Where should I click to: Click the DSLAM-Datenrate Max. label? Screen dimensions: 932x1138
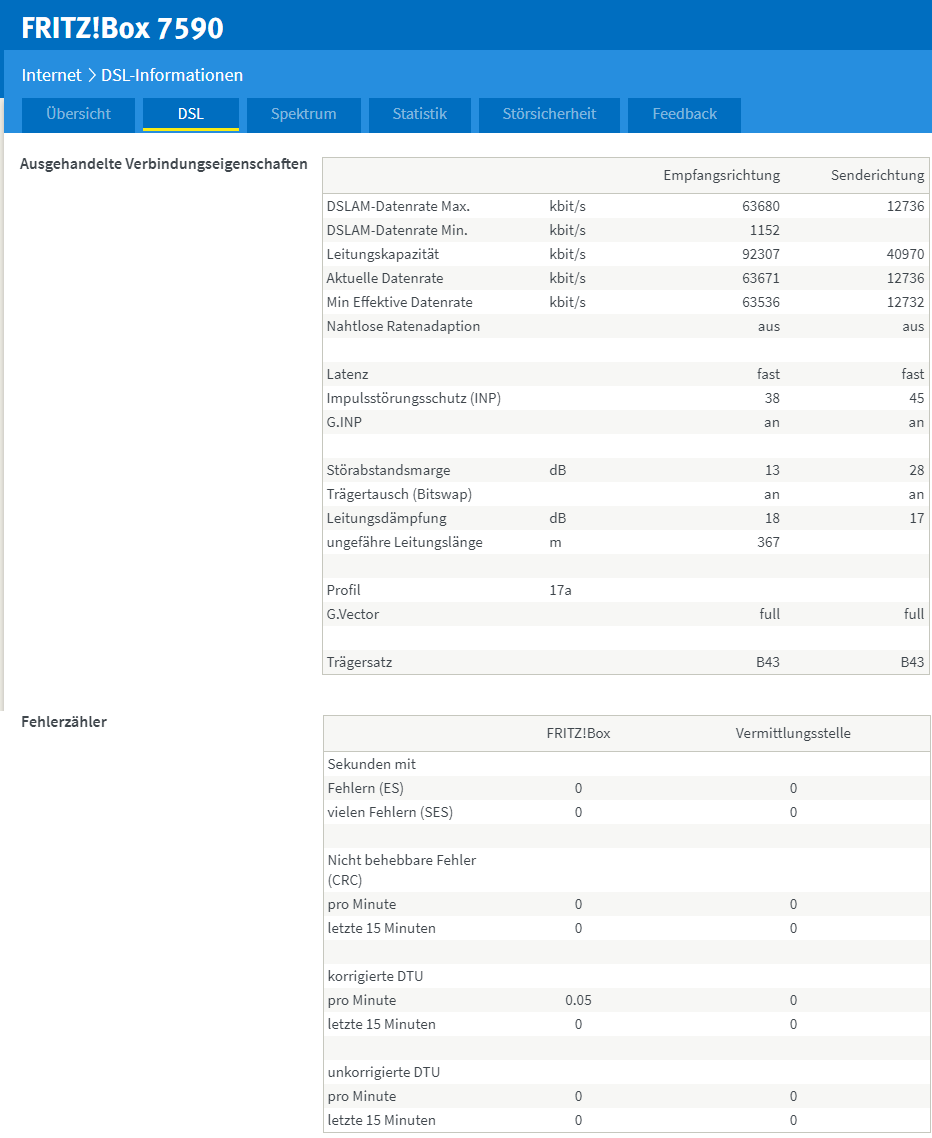tap(398, 206)
